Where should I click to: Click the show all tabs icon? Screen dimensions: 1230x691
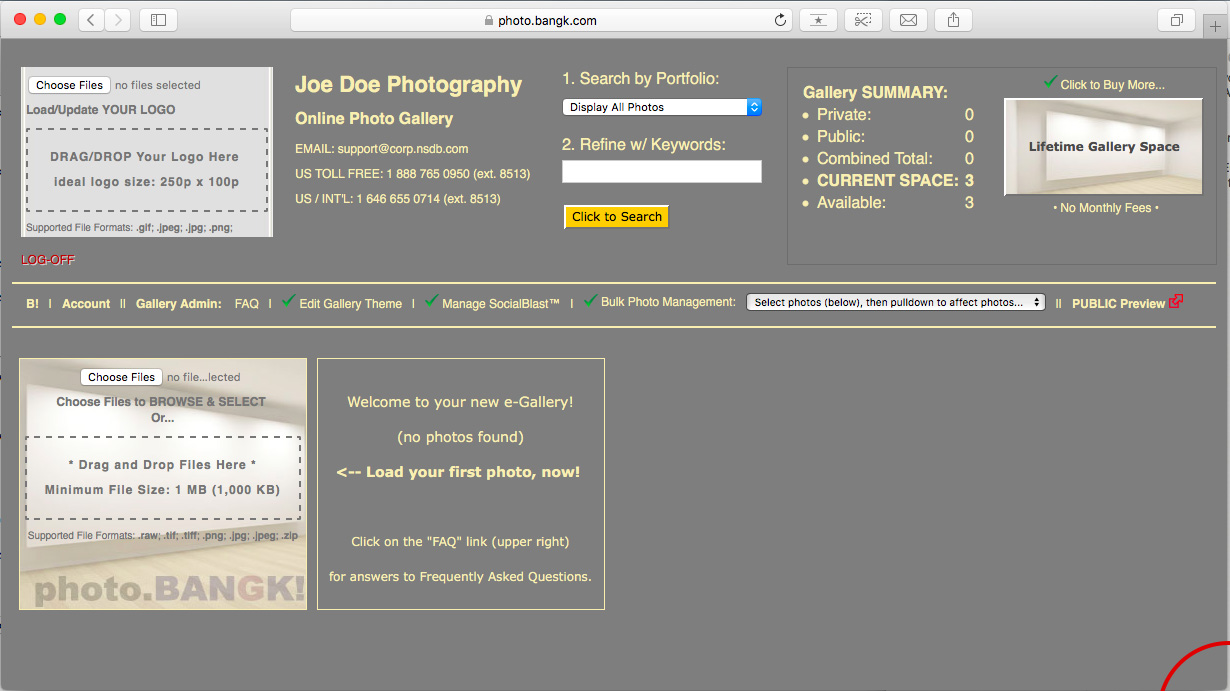(1177, 20)
